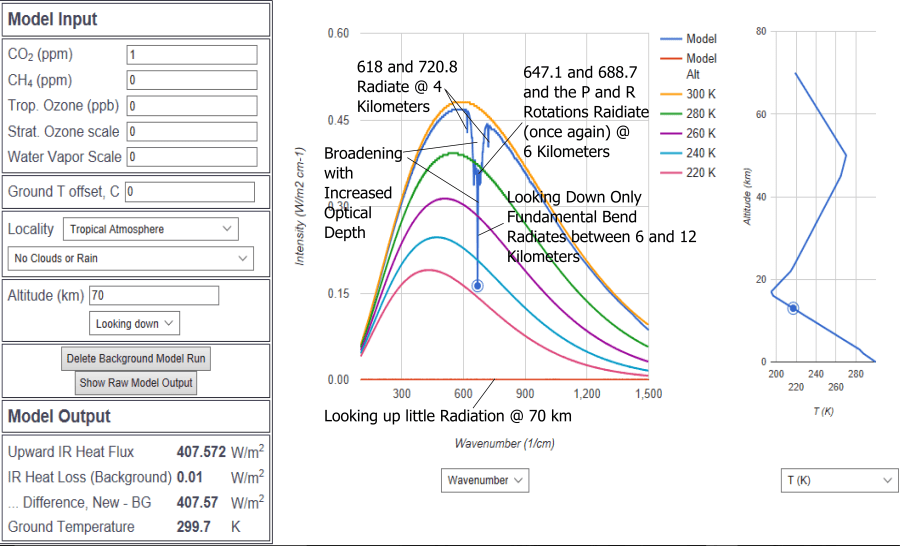Click the spectrum chart data point marker

pyautogui.click(x=477, y=286)
